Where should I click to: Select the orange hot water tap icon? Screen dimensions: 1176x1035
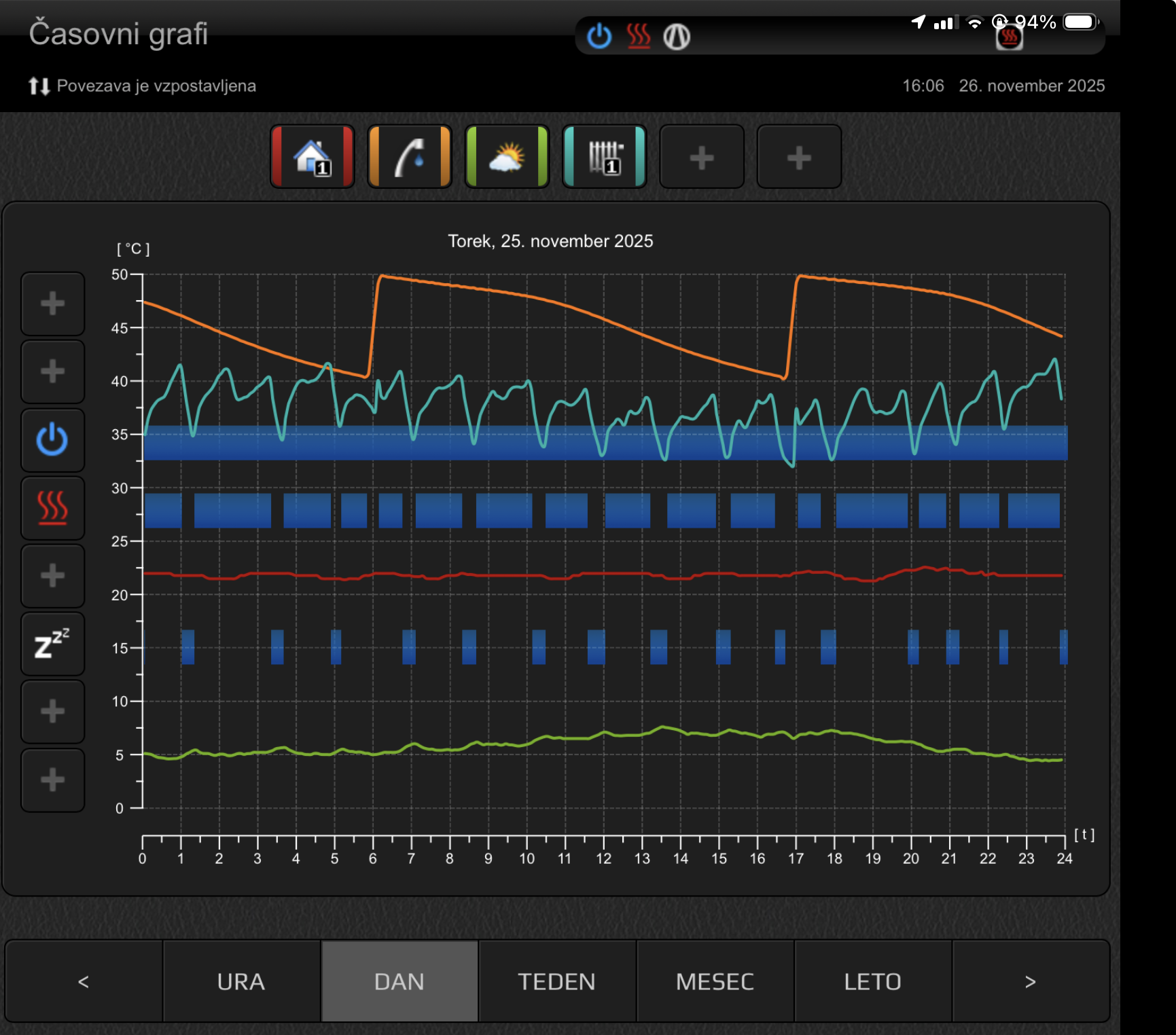(x=409, y=157)
